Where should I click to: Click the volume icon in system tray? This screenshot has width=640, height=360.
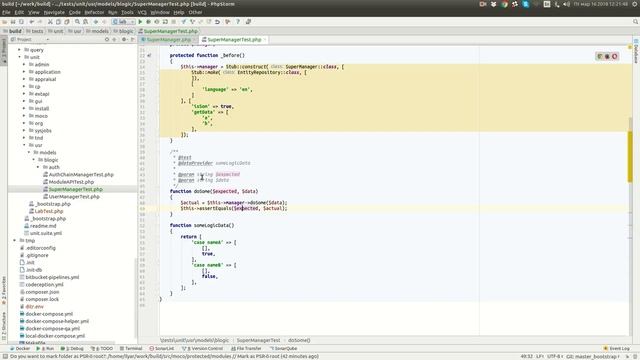[x=567, y=4]
